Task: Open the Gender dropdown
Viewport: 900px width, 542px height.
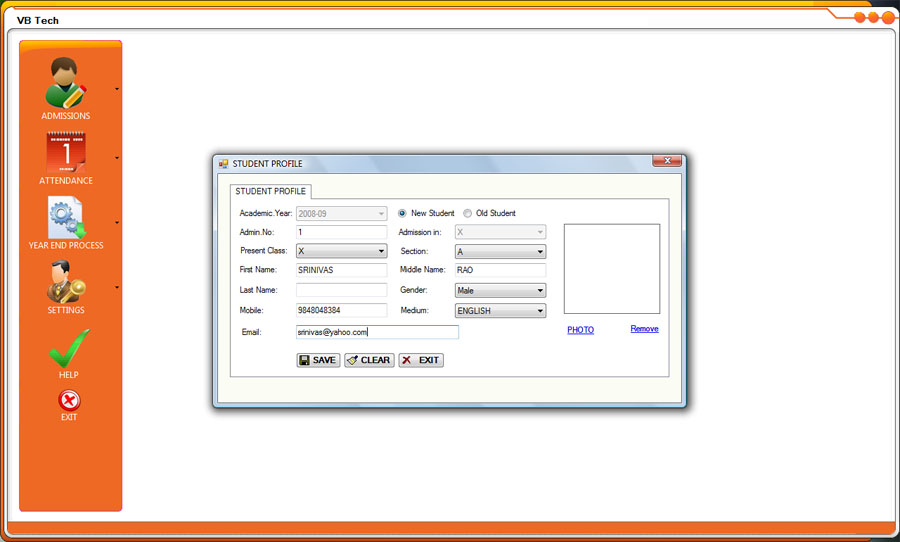Action: pyautogui.click(x=500, y=291)
